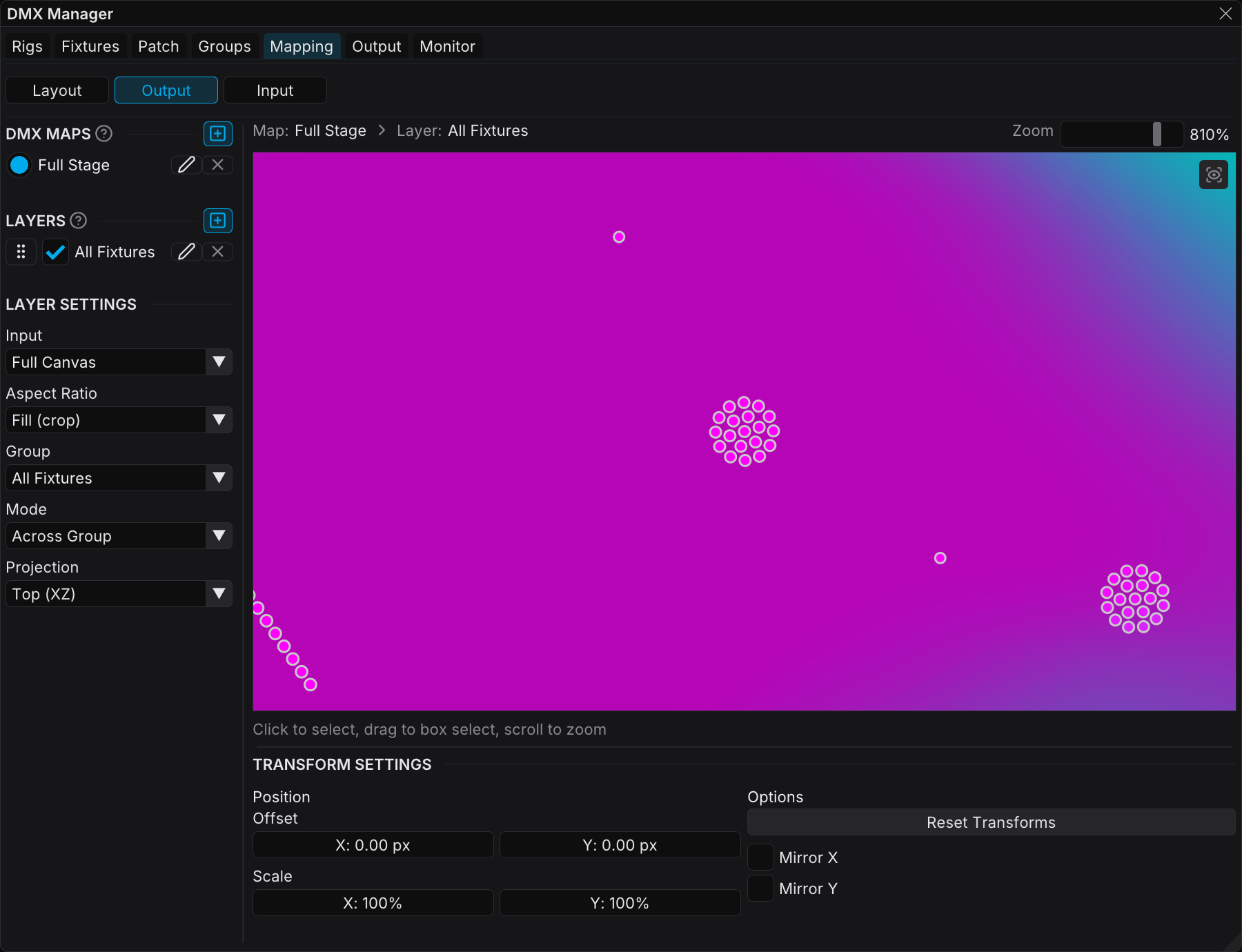Open the Monitor tab
Image resolution: width=1242 pixels, height=952 pixels.
pos(447,46)
